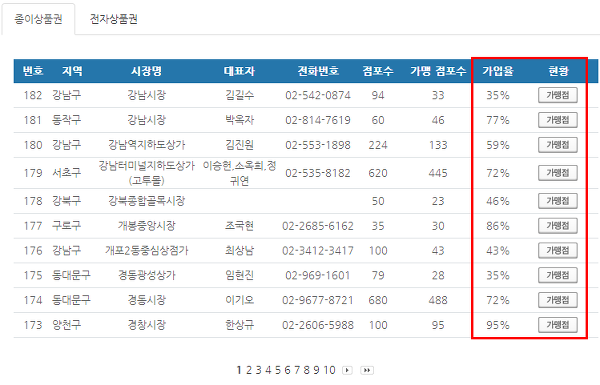
Task: Go to page 3
Action: 258,370
